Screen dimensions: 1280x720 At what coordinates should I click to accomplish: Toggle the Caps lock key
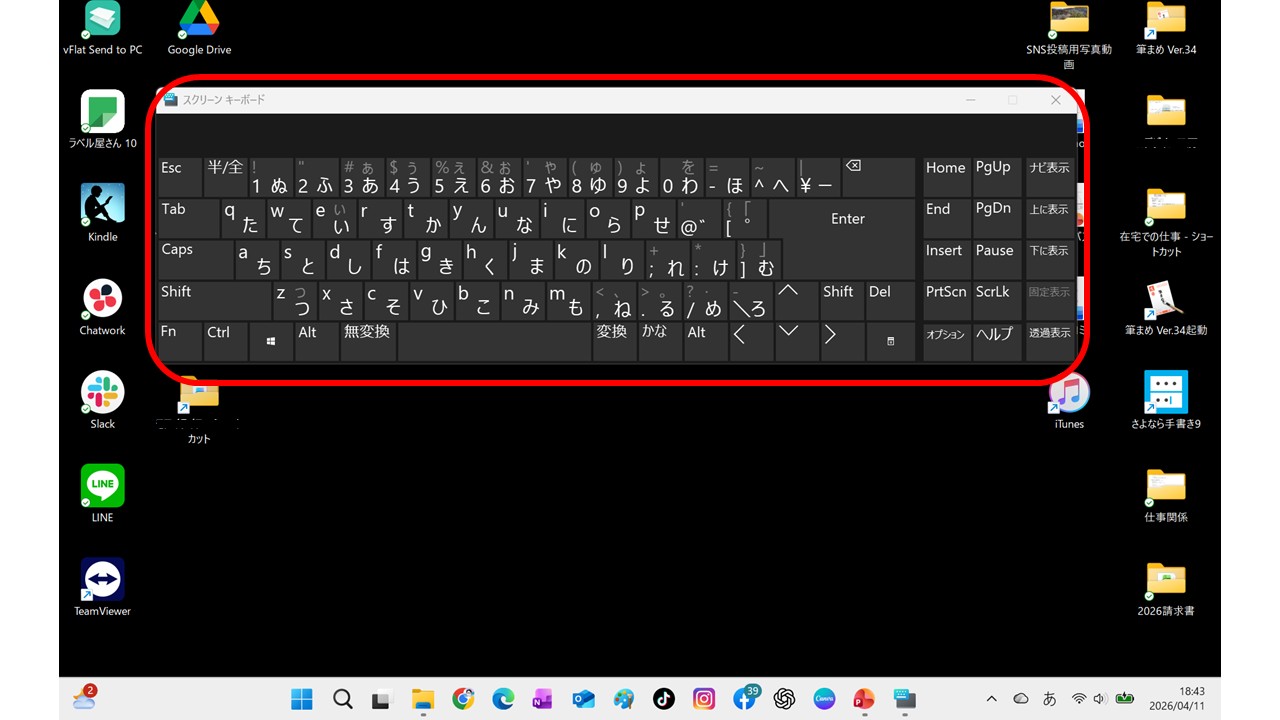[x=195, y=259]
